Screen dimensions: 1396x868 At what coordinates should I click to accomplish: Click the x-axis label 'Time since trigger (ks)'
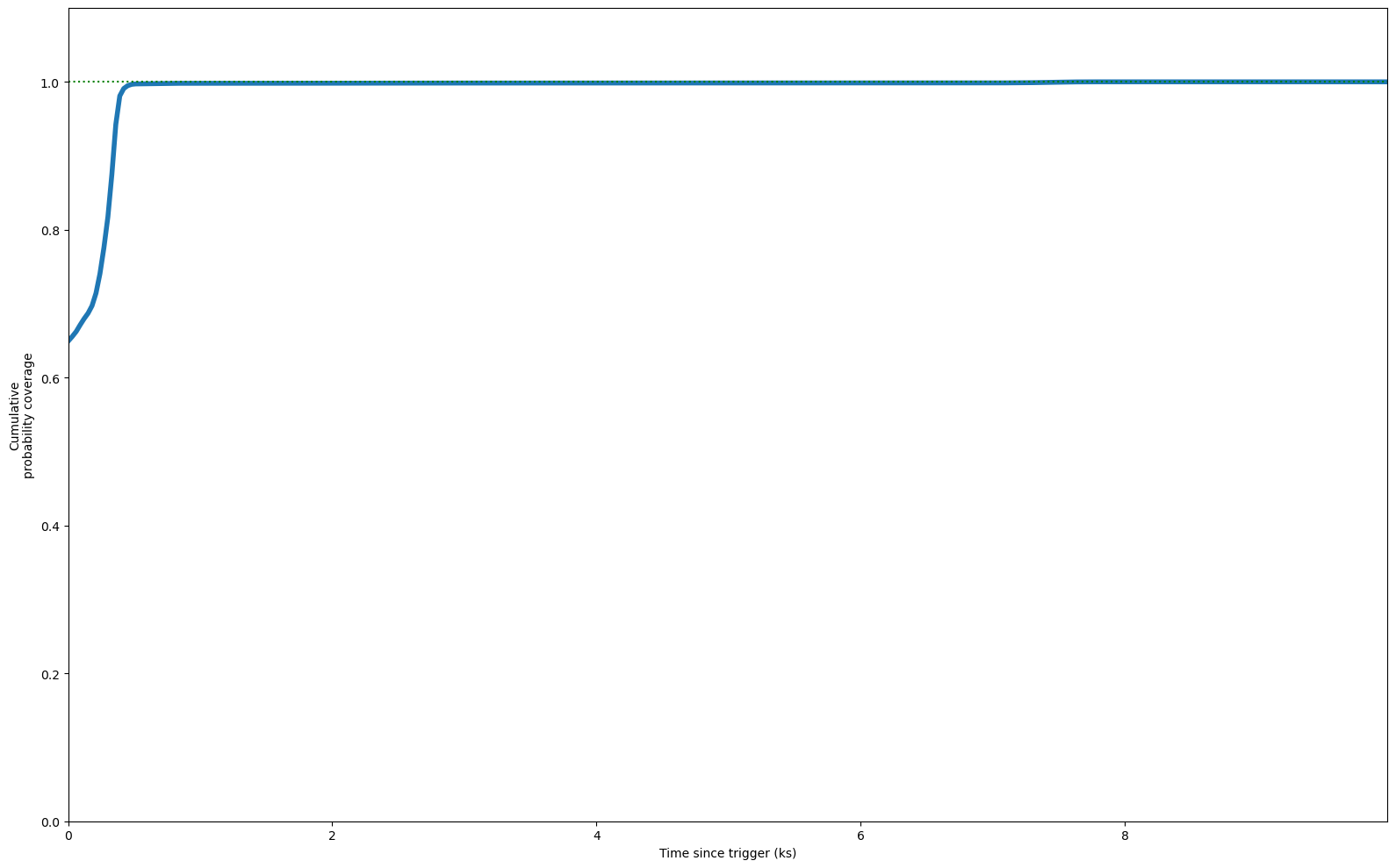727,853
